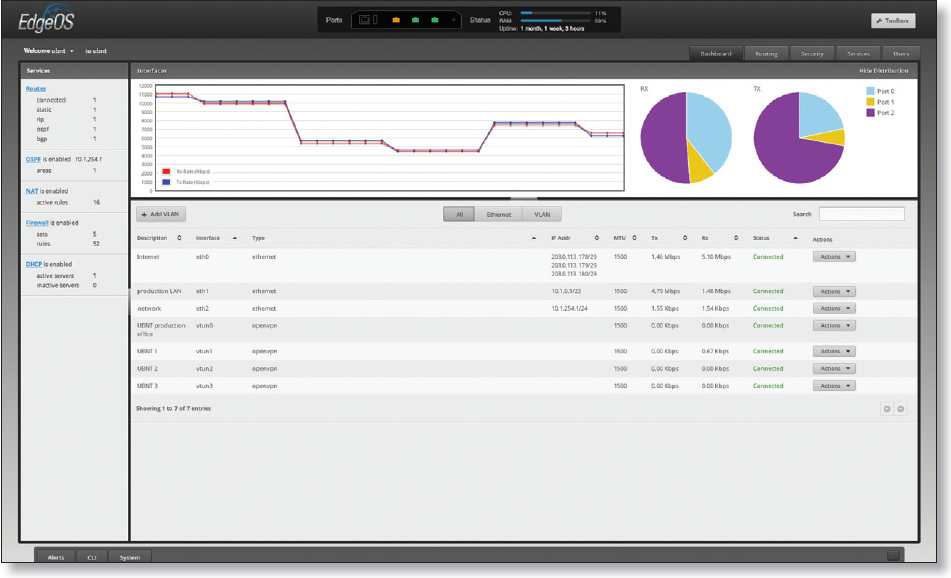
Task: Open the DHCP link
Action: pos(34,264)
